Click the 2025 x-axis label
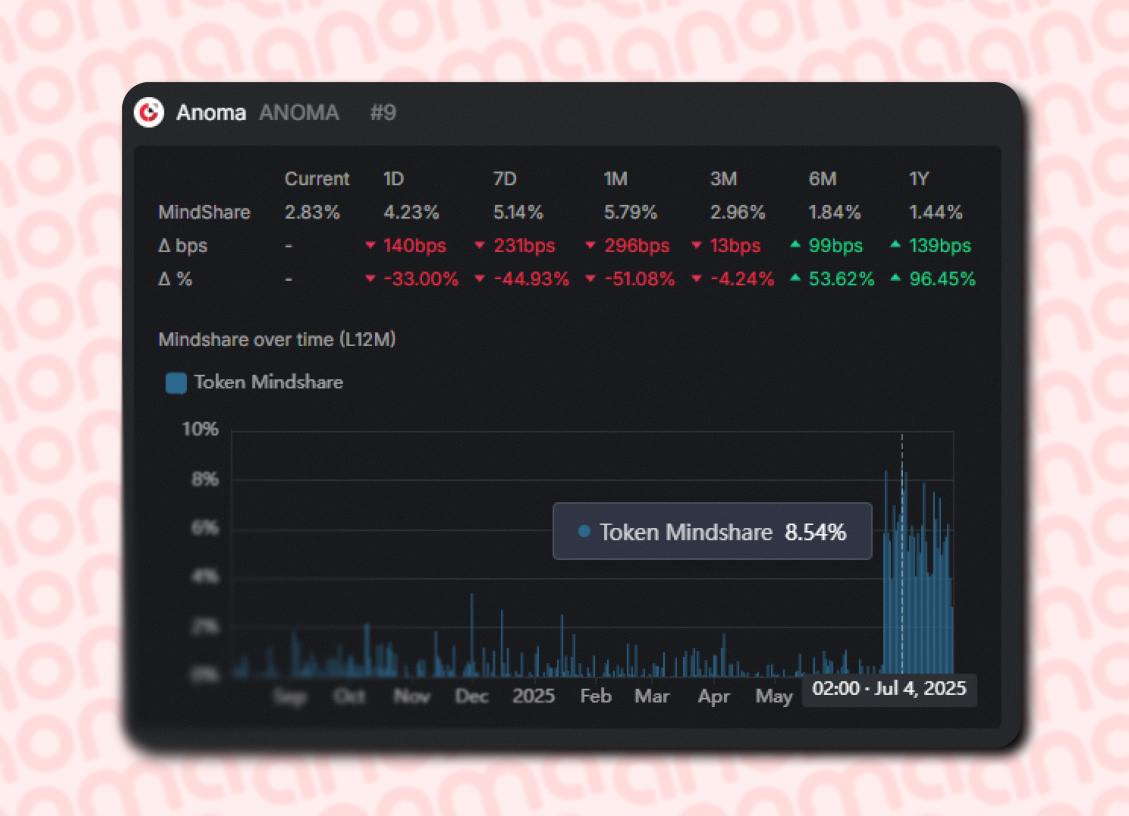This screenshot has height=816, width=1129. (534, 696)
